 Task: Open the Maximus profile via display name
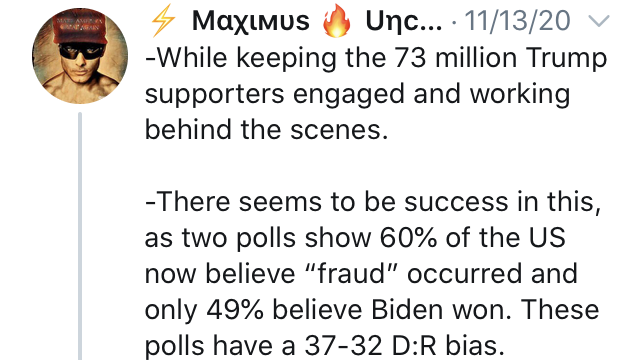click(x=251, y=21)
